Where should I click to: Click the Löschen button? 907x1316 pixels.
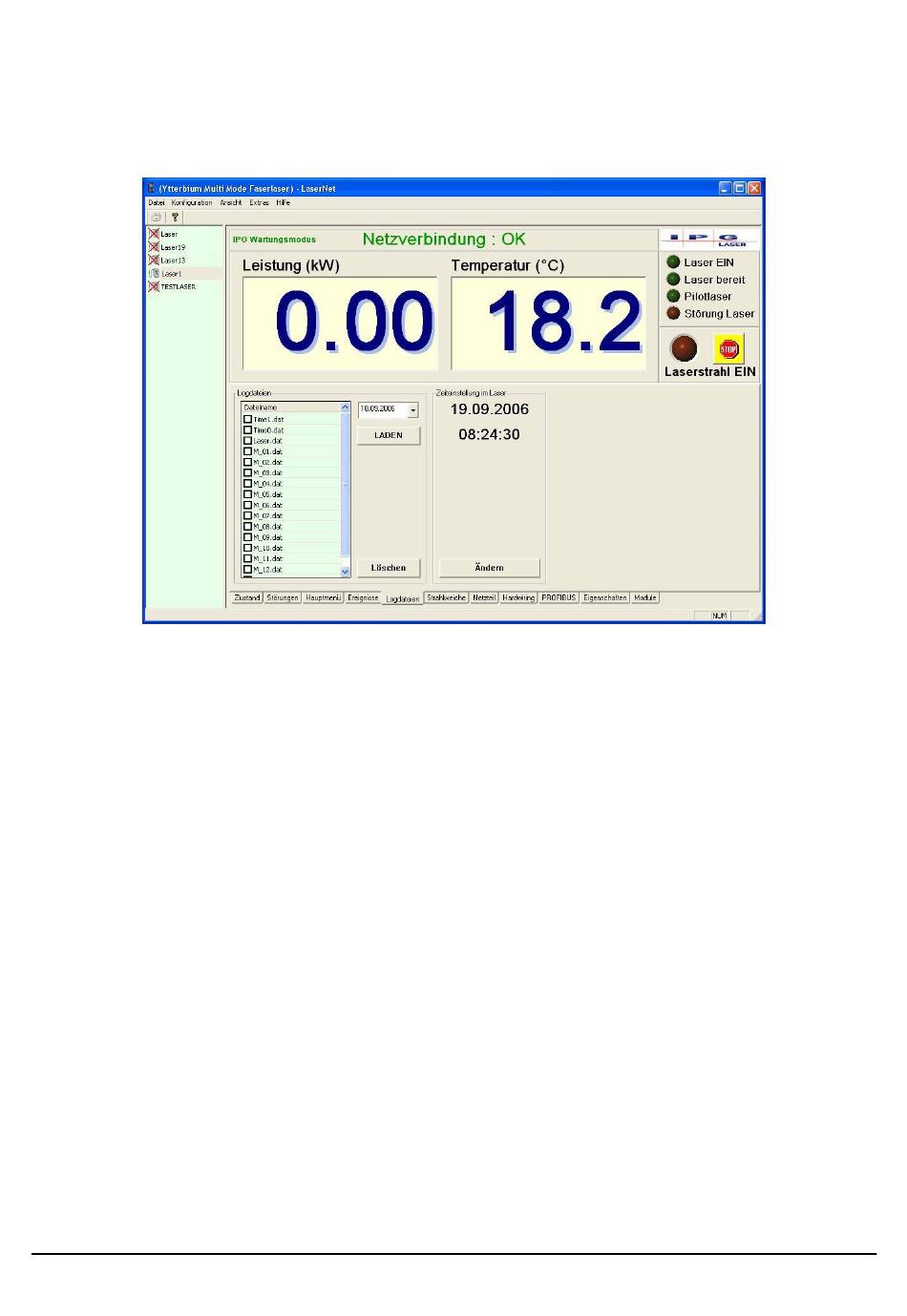(x=389, y=568)
